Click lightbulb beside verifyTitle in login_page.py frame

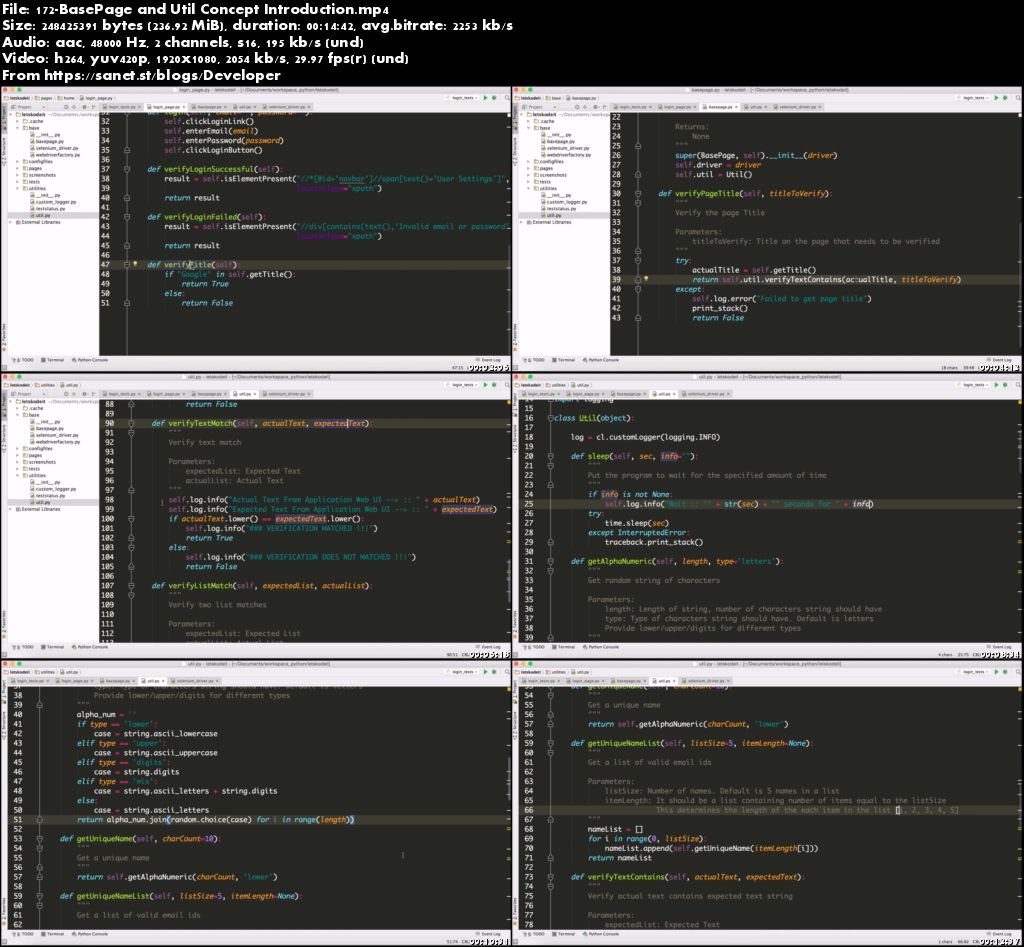coord(136,265)
